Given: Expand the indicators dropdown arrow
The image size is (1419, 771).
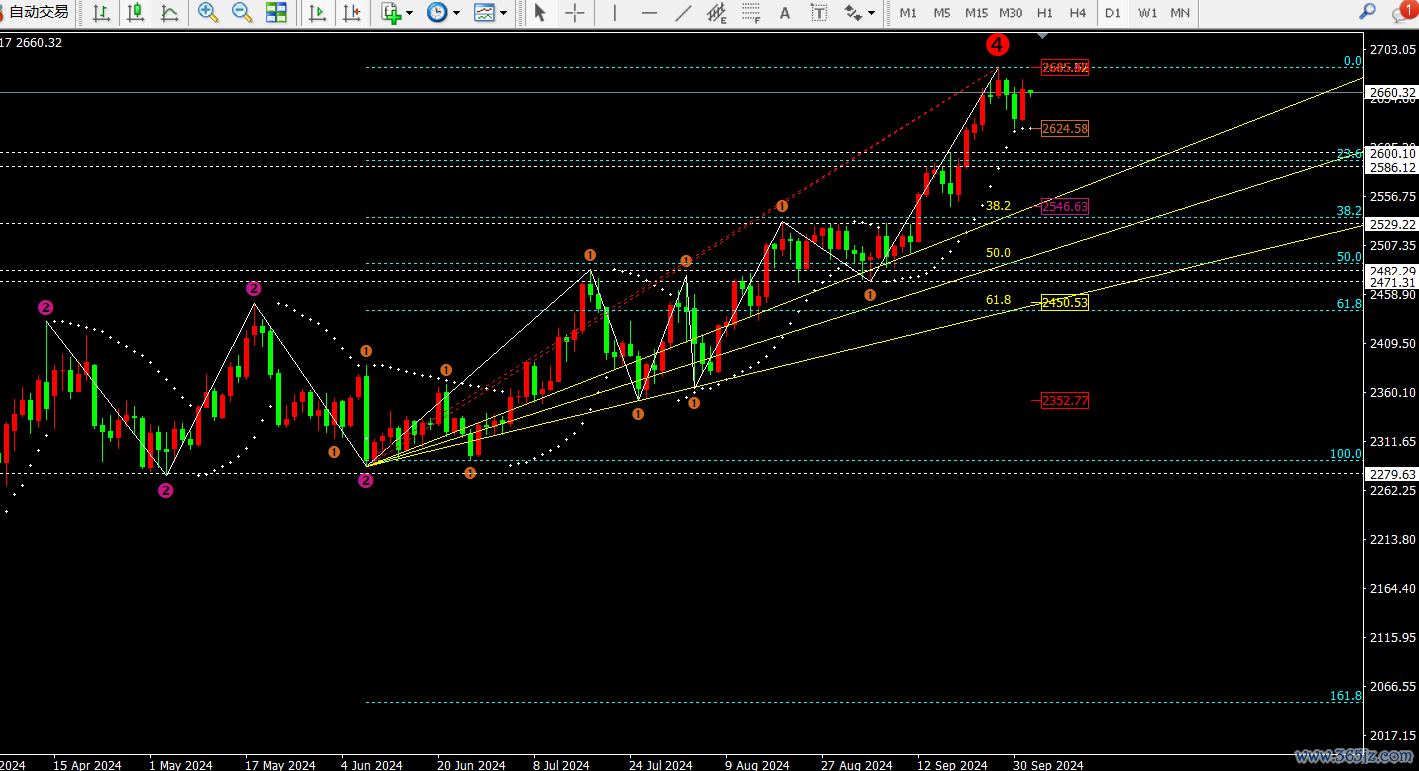Looking at the screenshot, I should tap(410, 13).
